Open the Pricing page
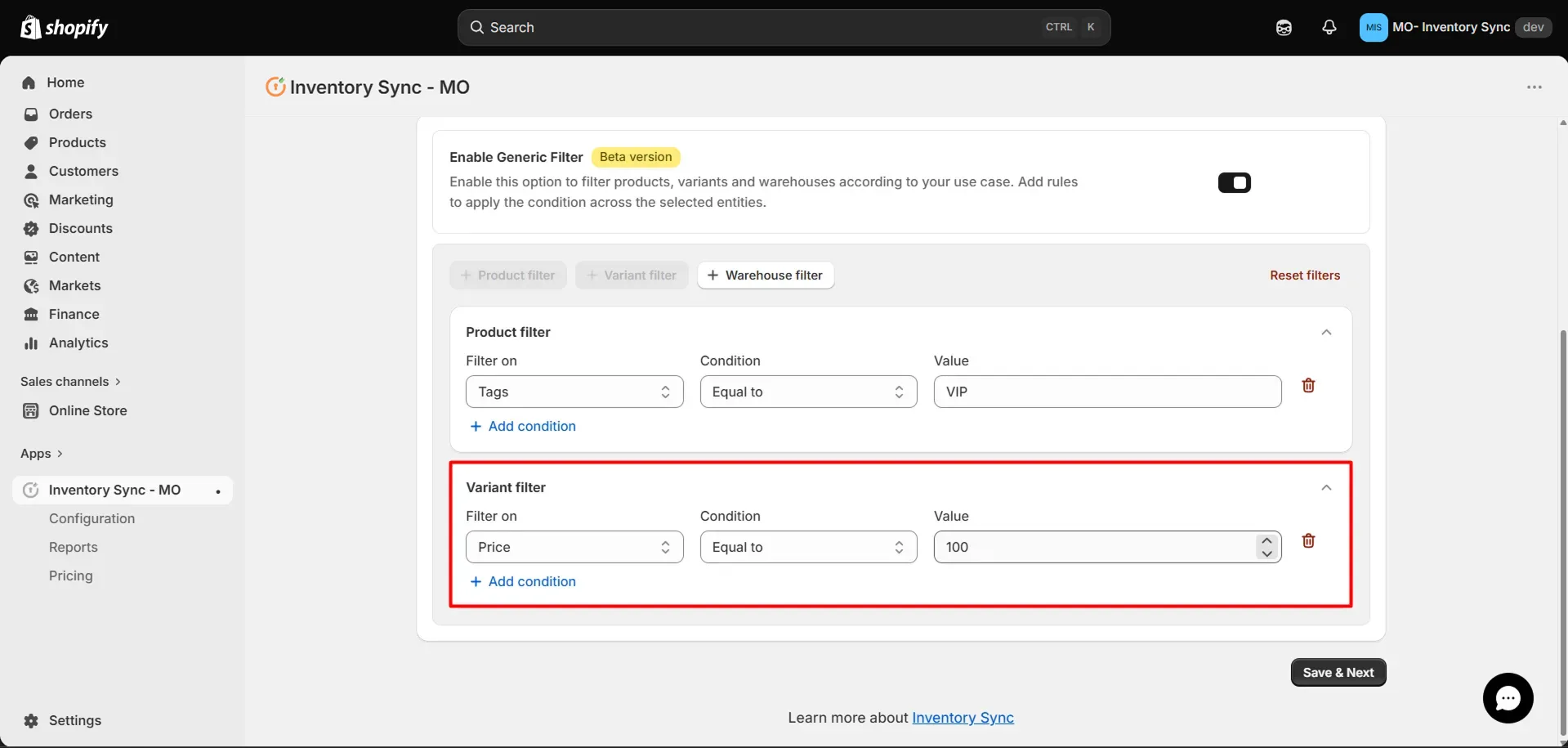This screenshot has width=1568, height=748. (71, 576)
